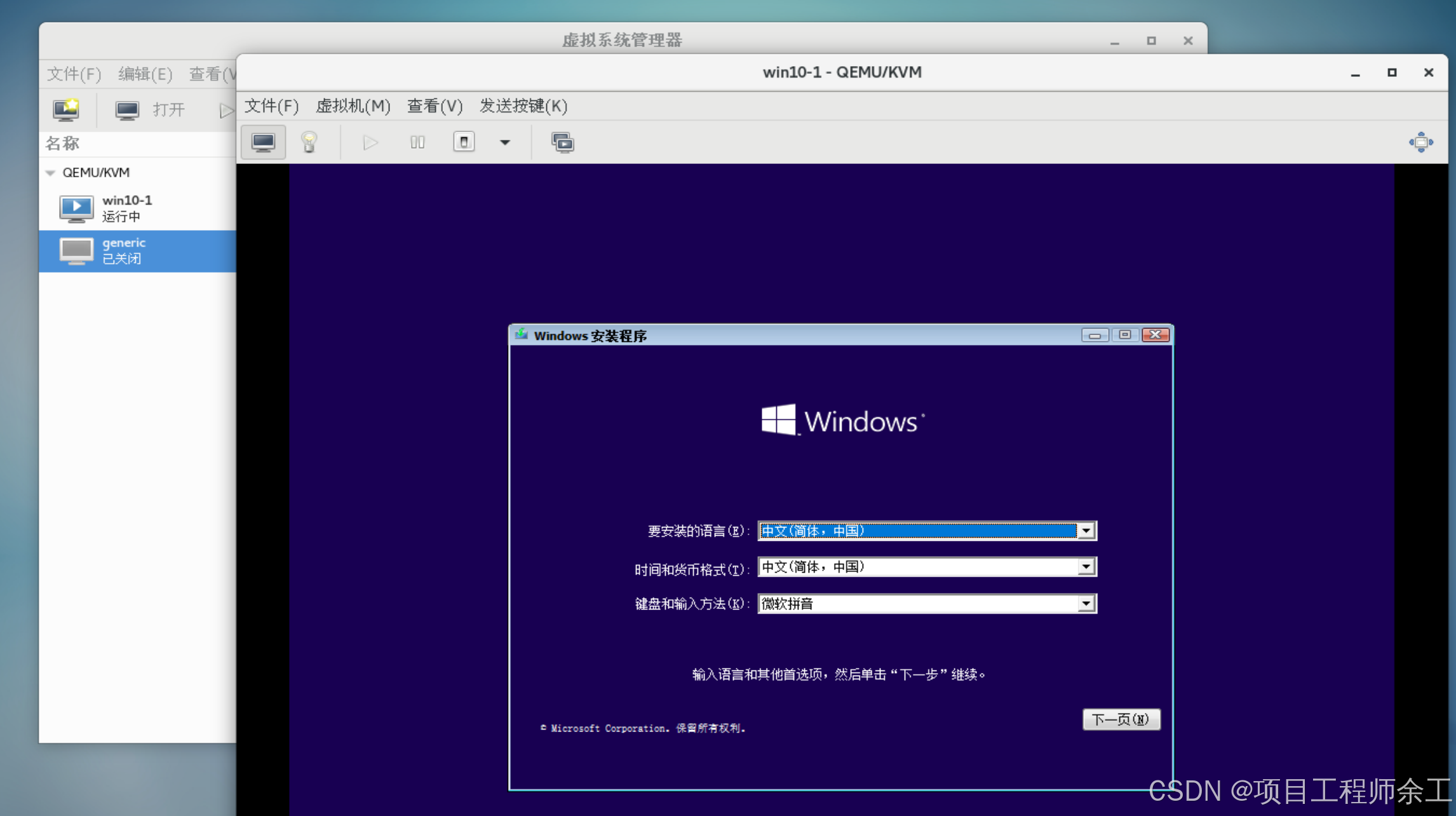Click the 下一页(N) button

click(x=1121, y=719)
